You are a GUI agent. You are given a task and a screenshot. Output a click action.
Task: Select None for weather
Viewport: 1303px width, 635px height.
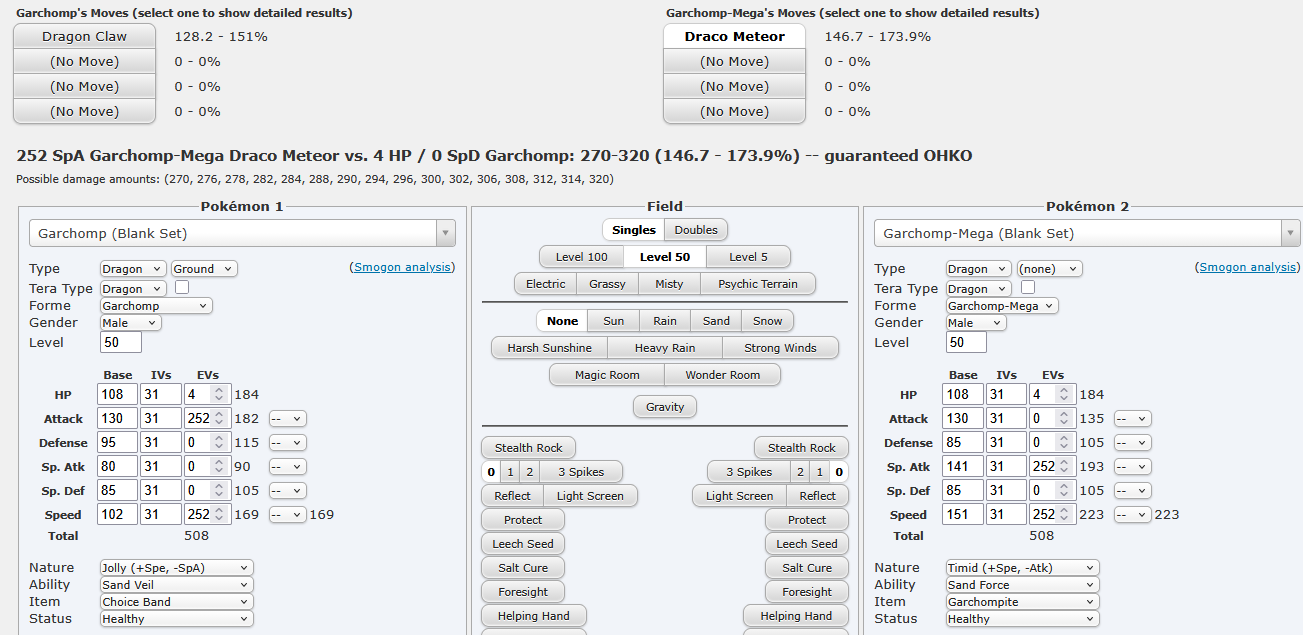tap(562, 321)
